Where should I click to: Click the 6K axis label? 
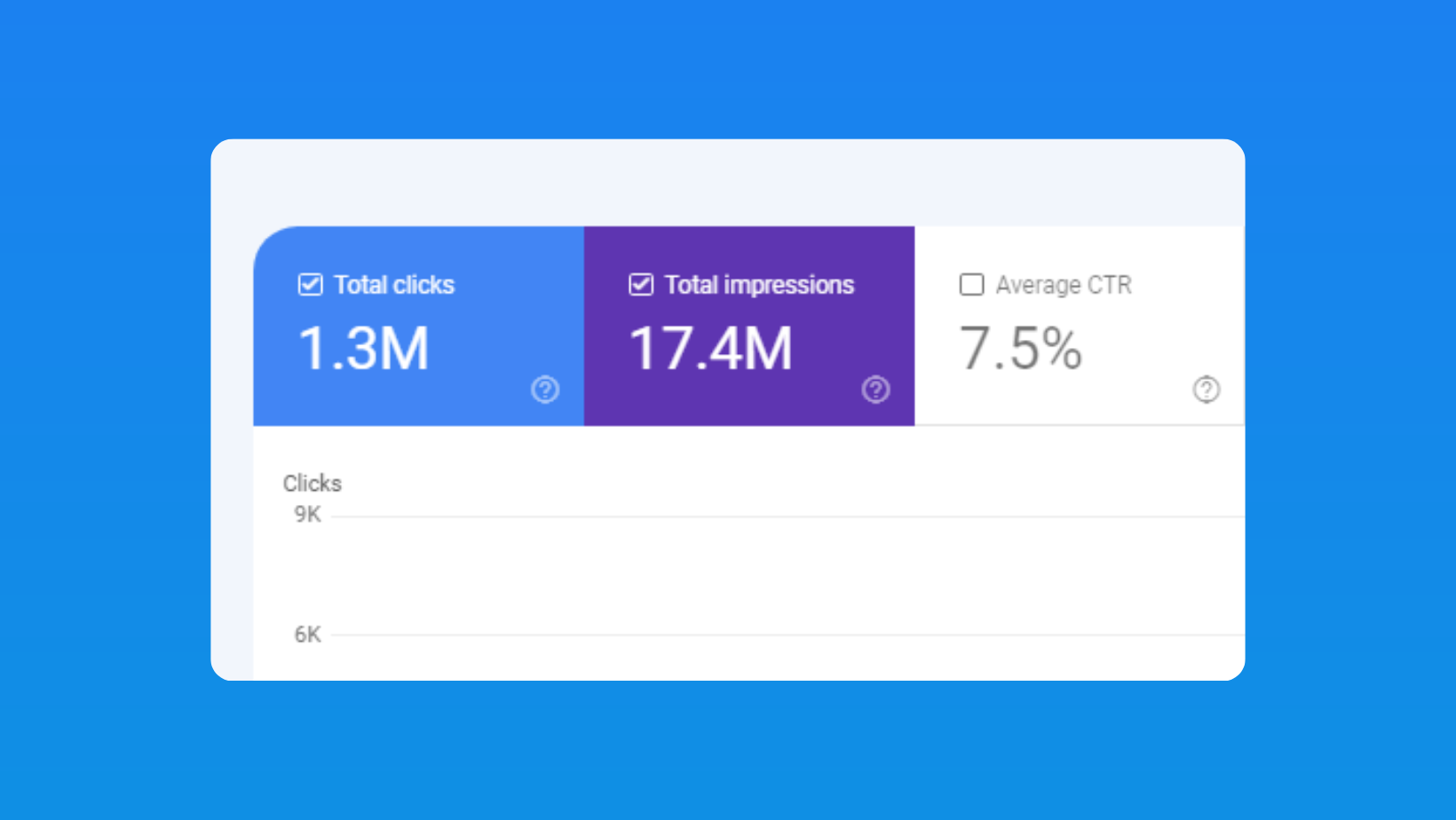point(307,635)
